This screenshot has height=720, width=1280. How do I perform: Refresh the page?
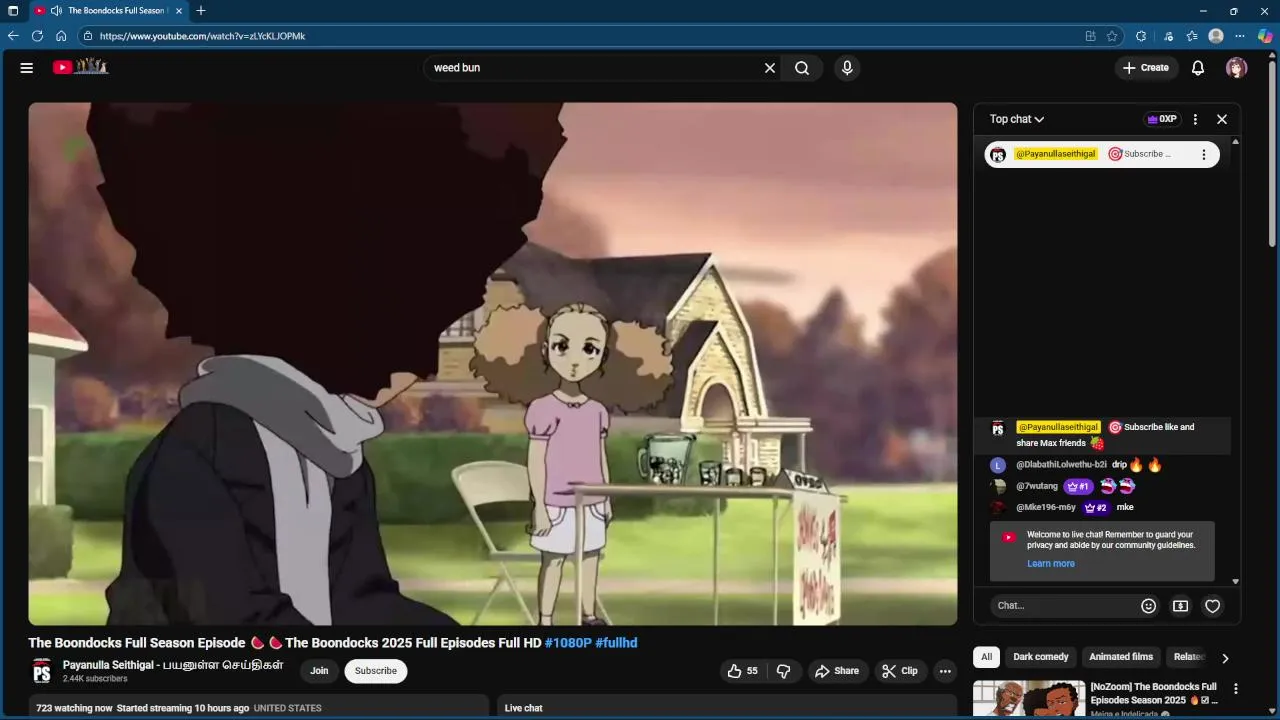(x=37, y=36)
